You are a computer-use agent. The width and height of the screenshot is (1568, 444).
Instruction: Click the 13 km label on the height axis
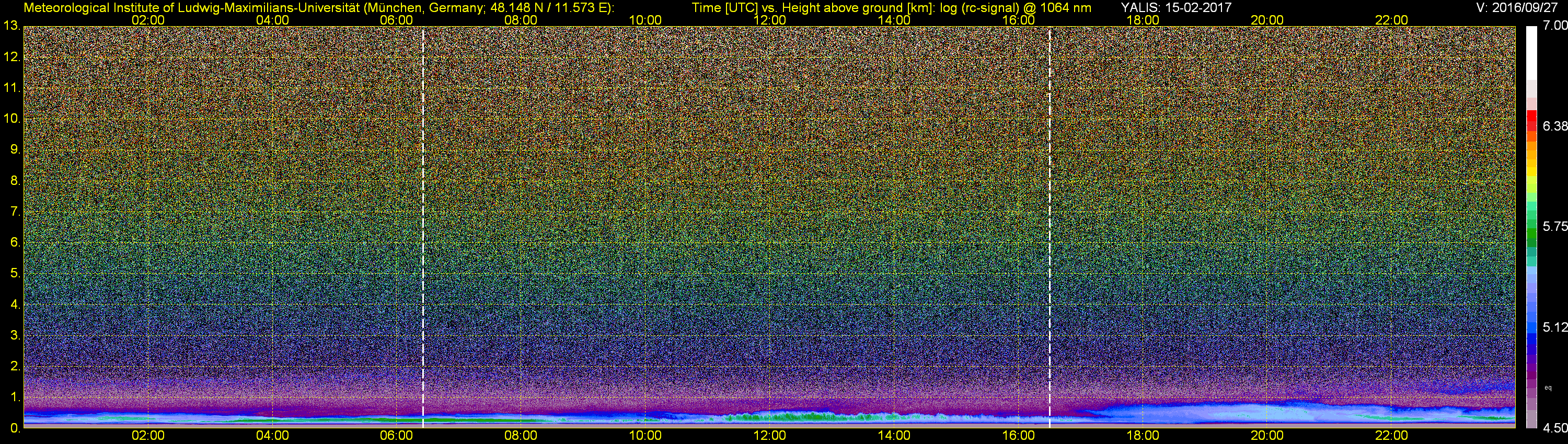11,26
